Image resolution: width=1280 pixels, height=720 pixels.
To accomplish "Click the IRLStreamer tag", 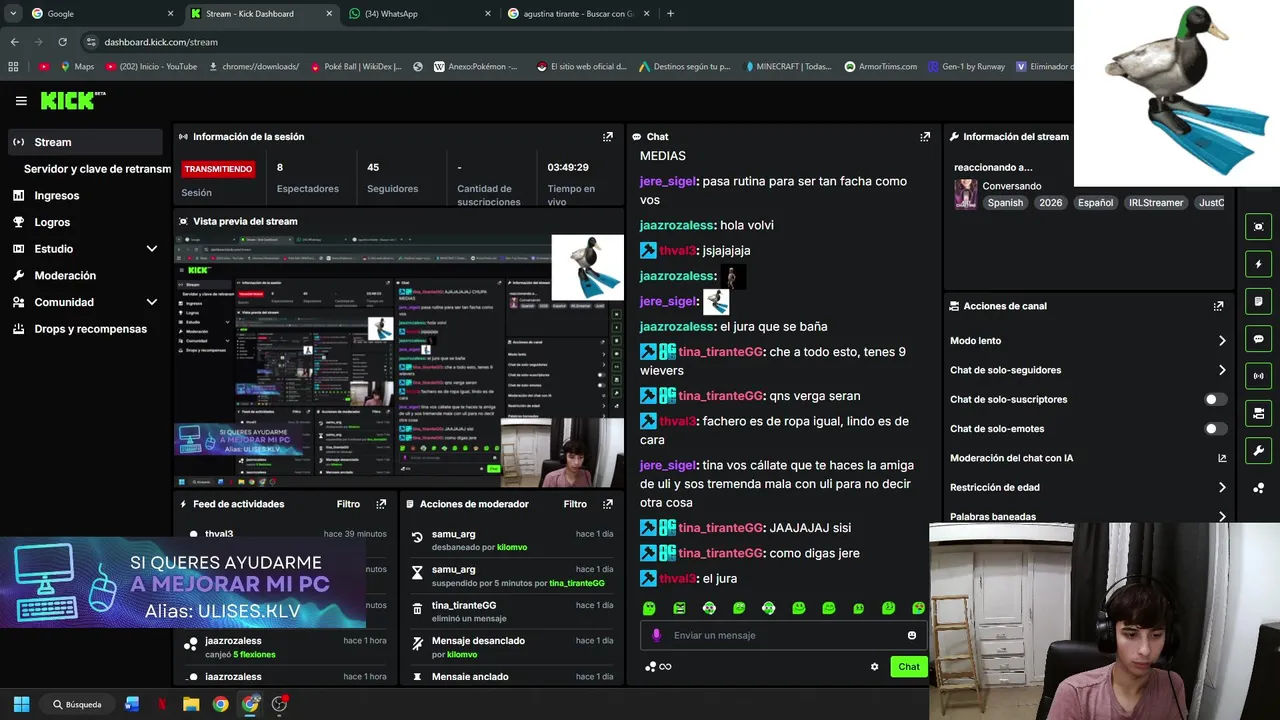I will [1156, 203].
